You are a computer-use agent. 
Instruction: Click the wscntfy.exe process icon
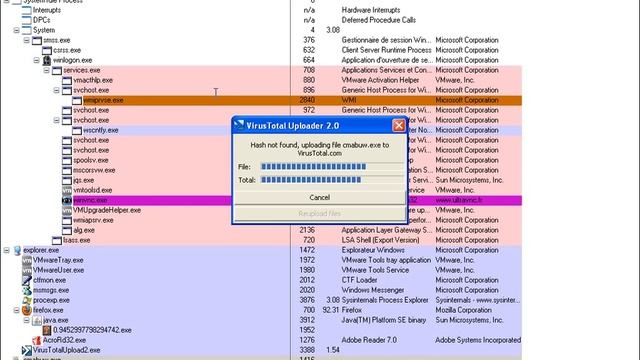77,130
